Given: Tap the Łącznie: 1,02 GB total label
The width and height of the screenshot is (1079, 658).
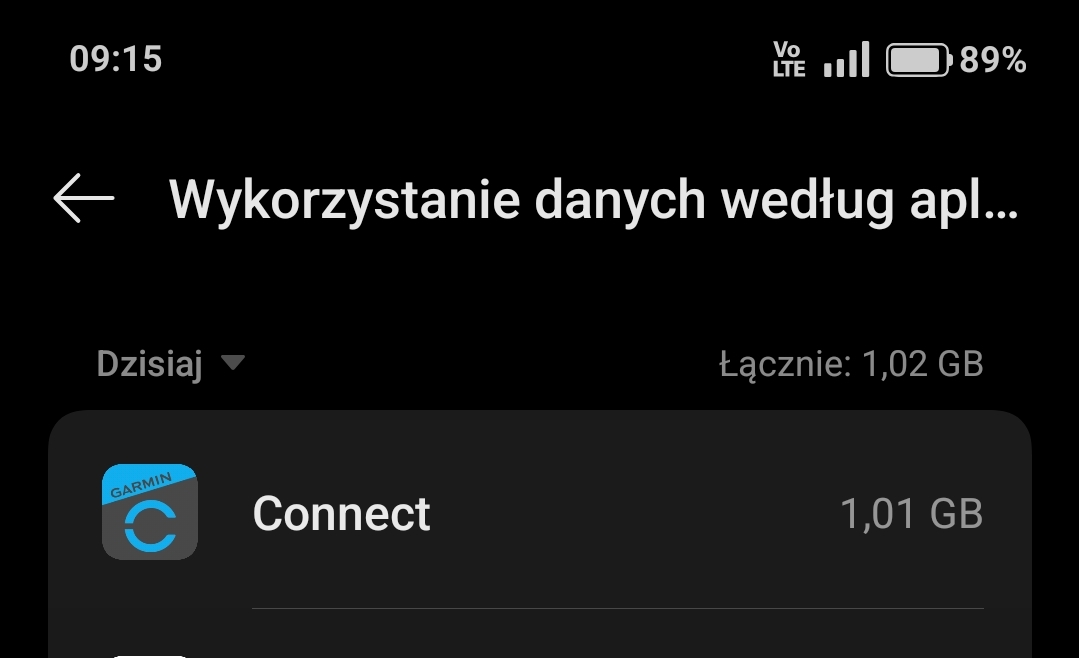Looking at the screenshot, I should (851, 363).
